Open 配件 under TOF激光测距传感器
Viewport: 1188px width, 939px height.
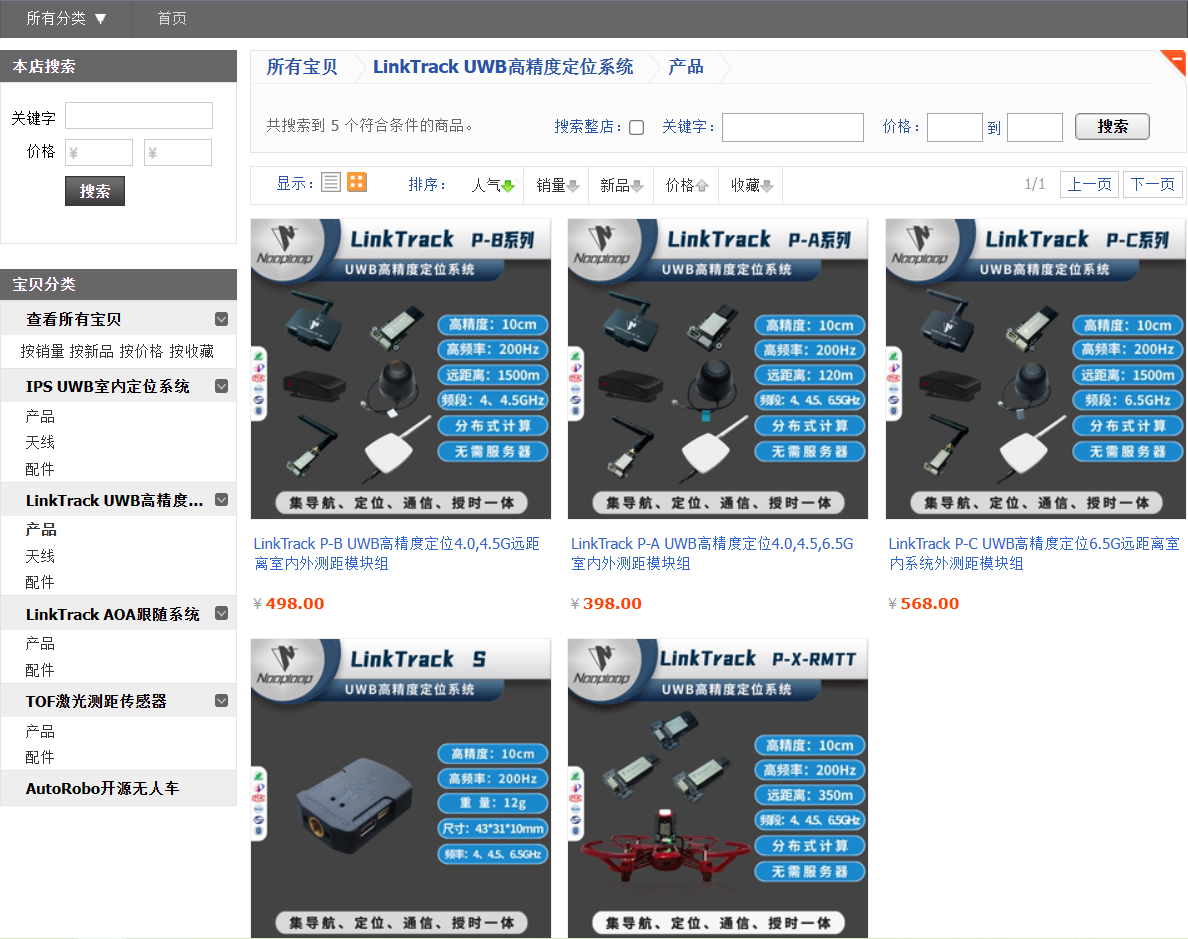point(39,757)
